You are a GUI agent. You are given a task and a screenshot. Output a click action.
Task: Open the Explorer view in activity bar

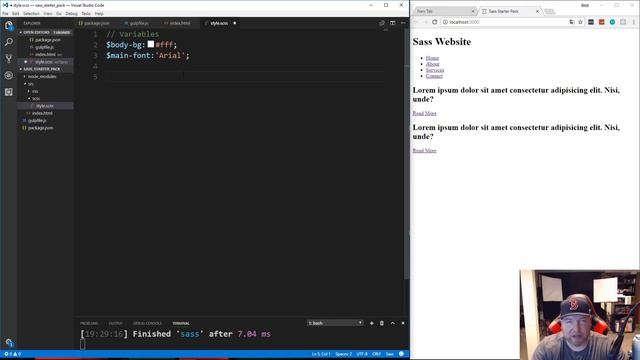tap(9, 26)
